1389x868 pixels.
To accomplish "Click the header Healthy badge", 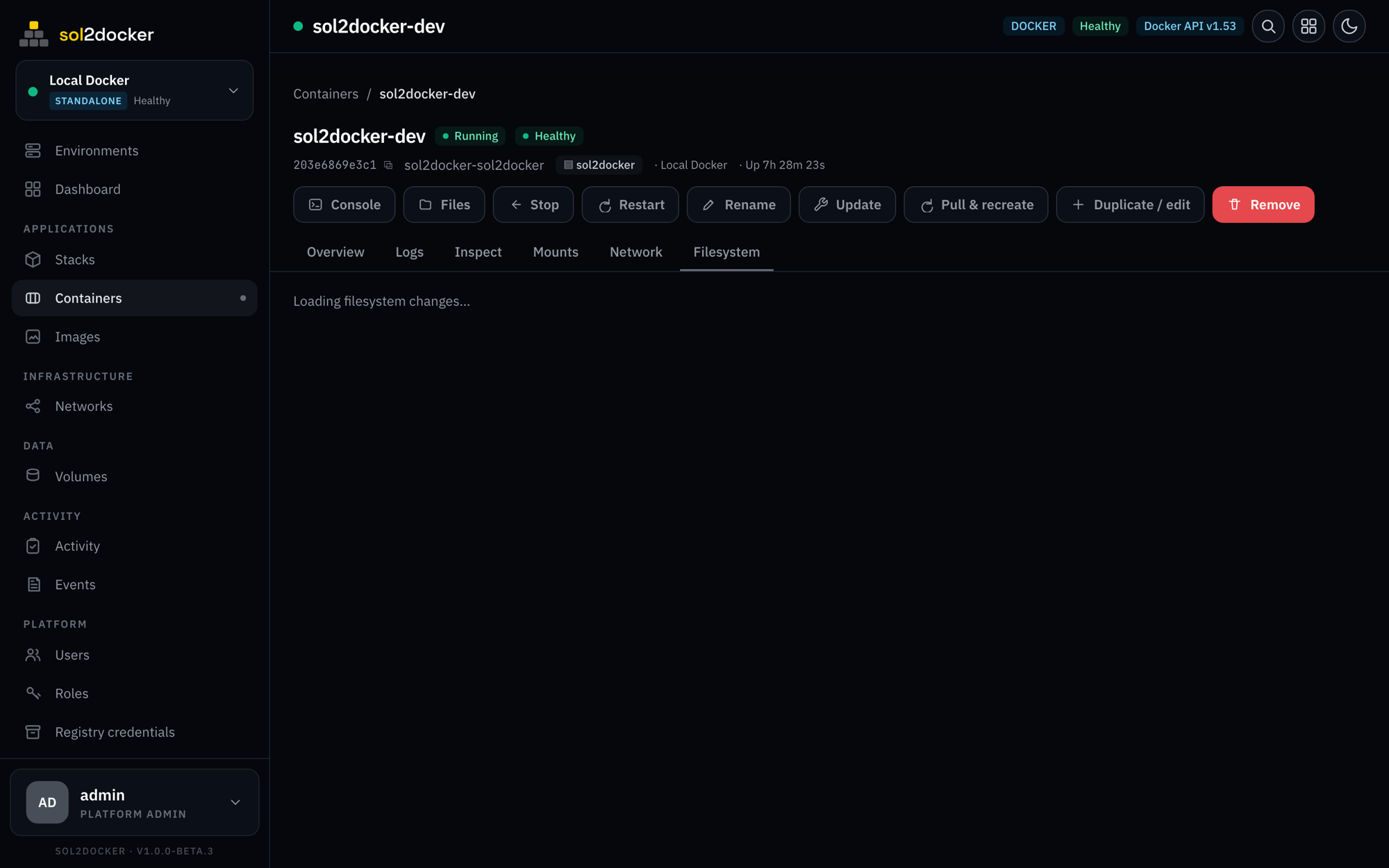I will 1099,26.
